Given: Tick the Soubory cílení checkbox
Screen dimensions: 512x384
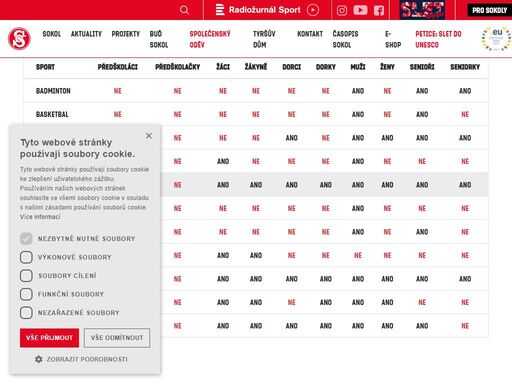Looking at the screenshot, I should pyautogui.click(x=26, y=276).
